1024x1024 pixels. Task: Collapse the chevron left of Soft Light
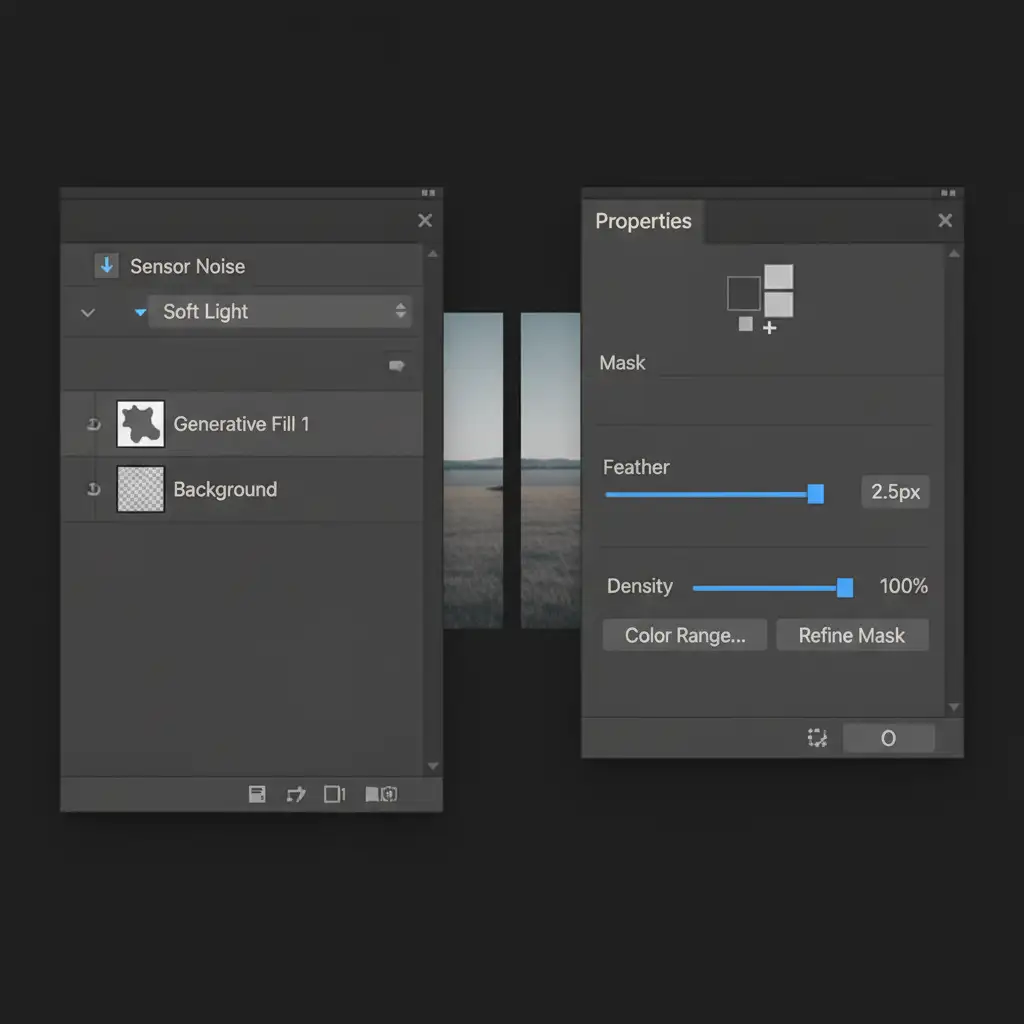click(88, 312)
